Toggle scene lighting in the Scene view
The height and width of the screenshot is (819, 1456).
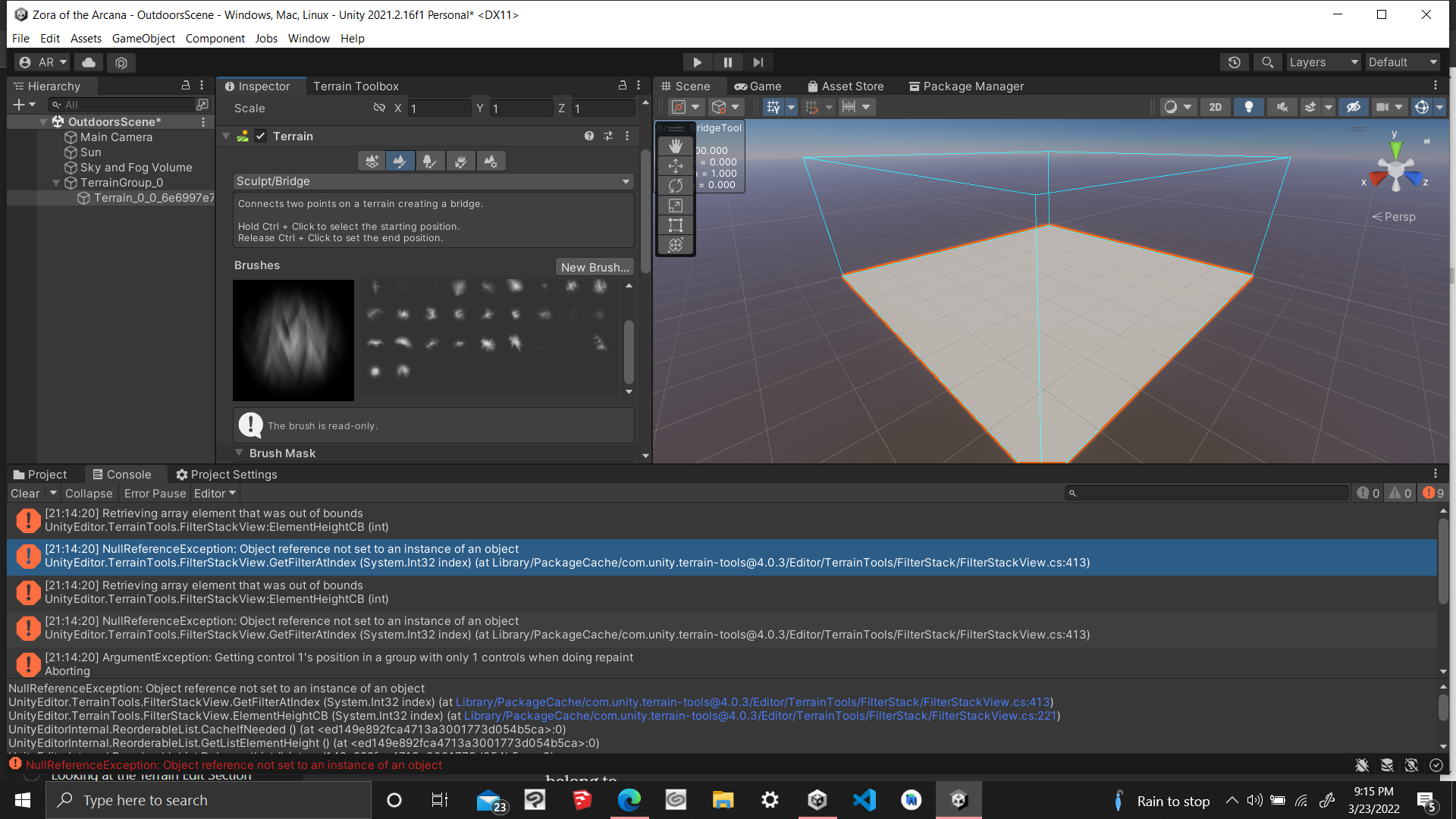[x=1248, y=107]
